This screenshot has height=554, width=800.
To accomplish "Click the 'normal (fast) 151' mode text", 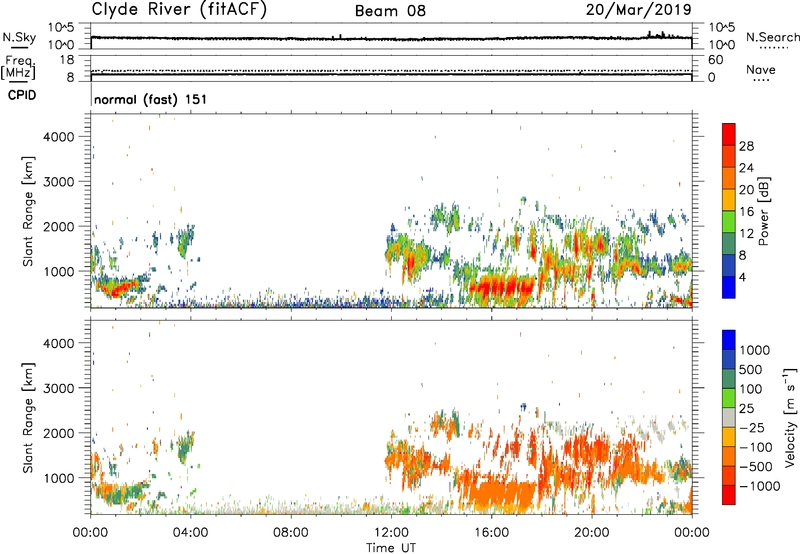I will [x=151, y=99].
